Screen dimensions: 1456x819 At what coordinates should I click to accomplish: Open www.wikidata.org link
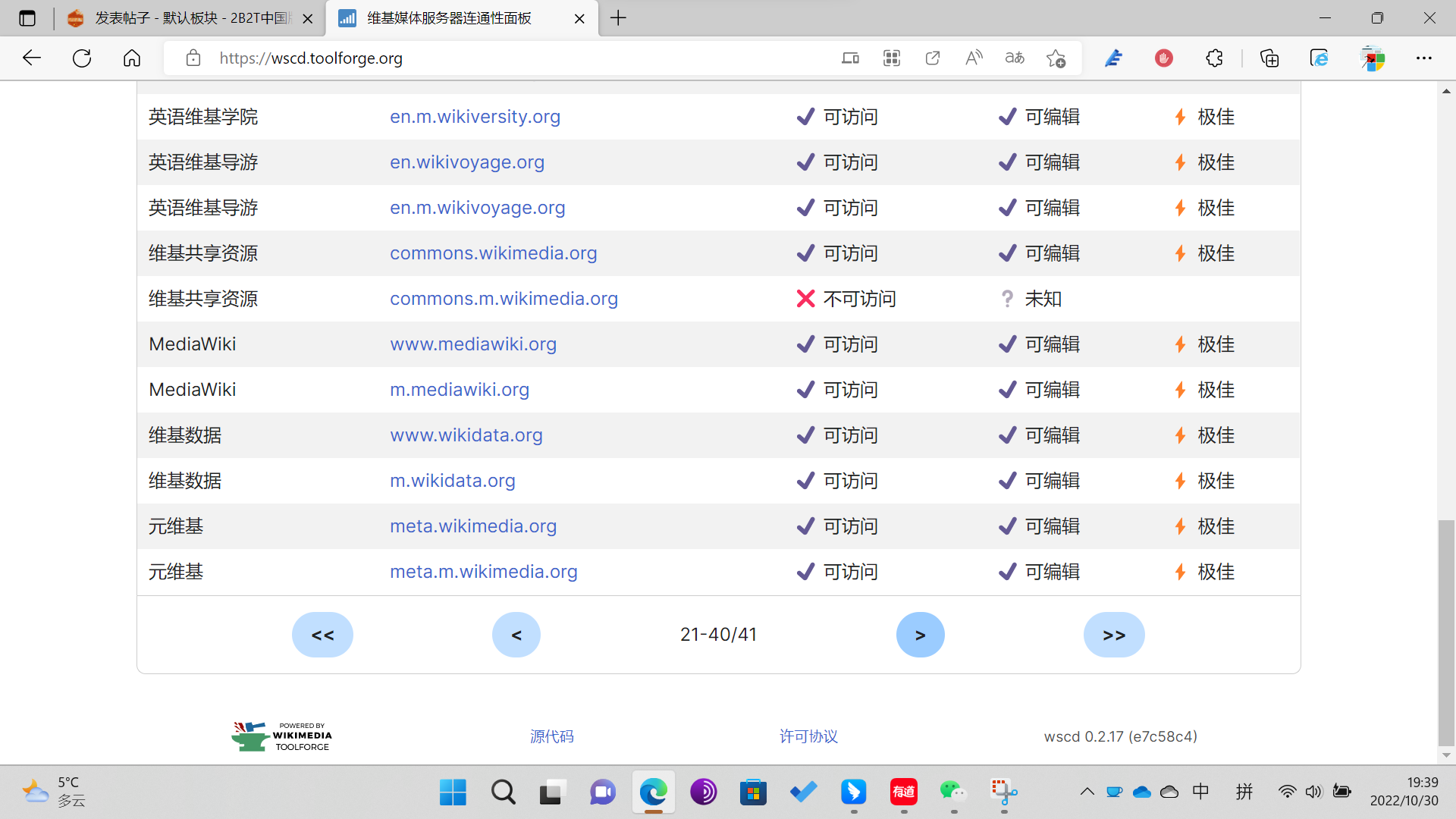(466, 435)
